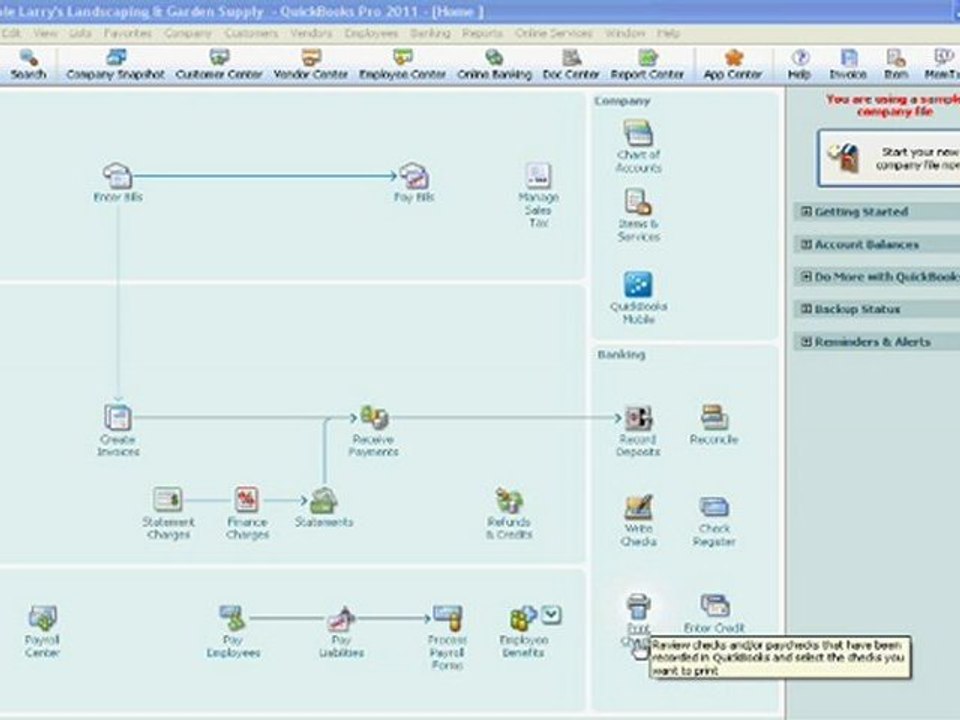Open Pay Liabilities
Screen dimensions: 960x720
[x=342, y=631]
